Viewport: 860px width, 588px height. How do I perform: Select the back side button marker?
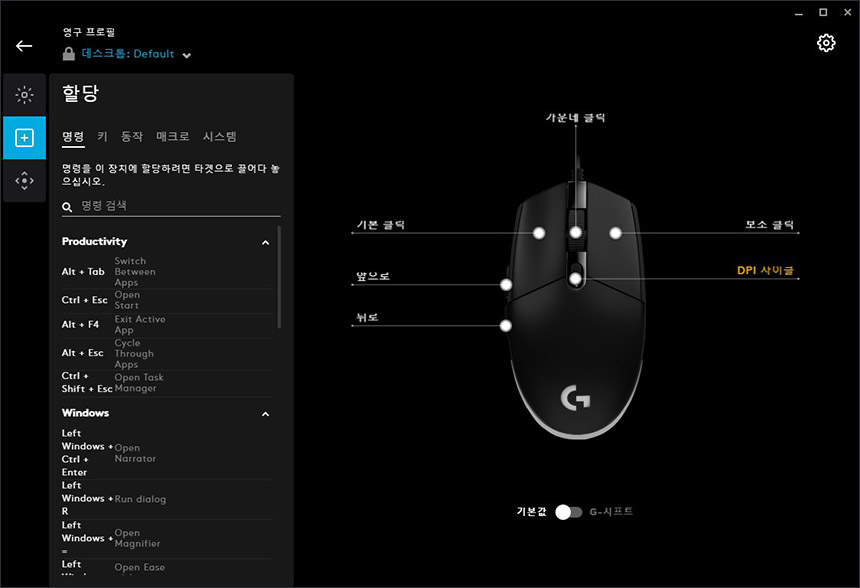pyautogui.click(x=506, y=326)
